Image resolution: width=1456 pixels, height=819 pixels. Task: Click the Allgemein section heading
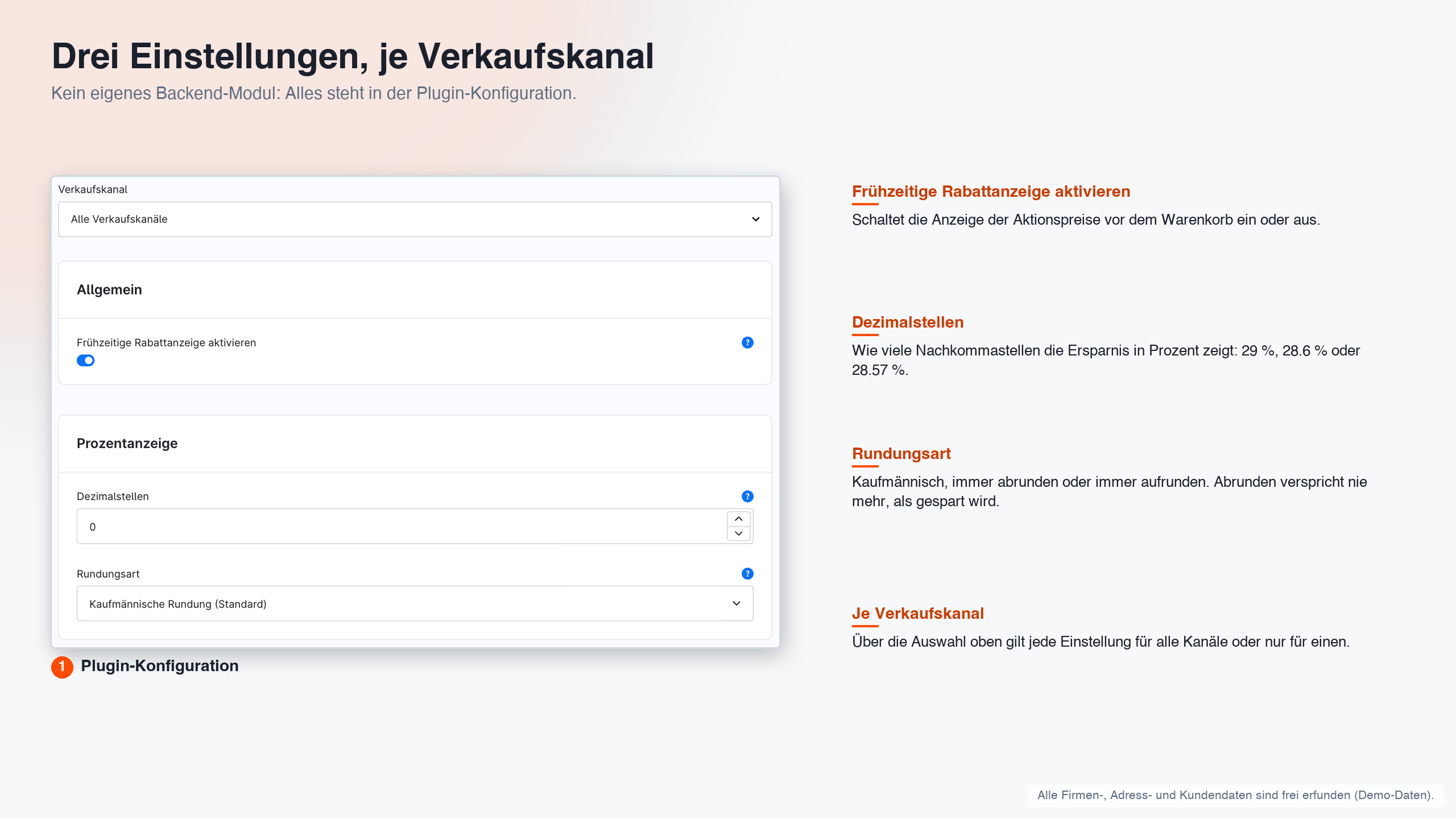tap(109, 289)
